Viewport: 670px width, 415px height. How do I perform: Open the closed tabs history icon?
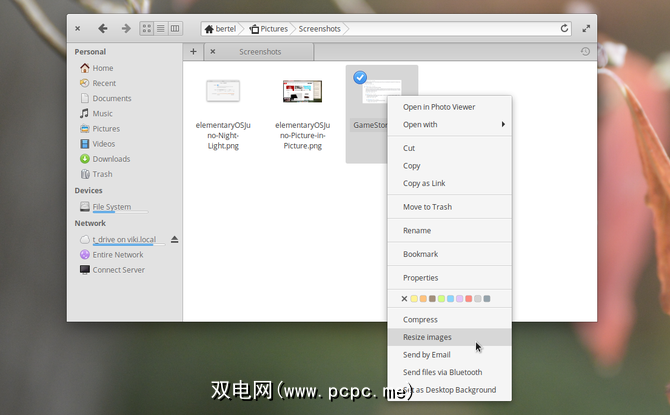pyautogui.click(x=585, y=52)
